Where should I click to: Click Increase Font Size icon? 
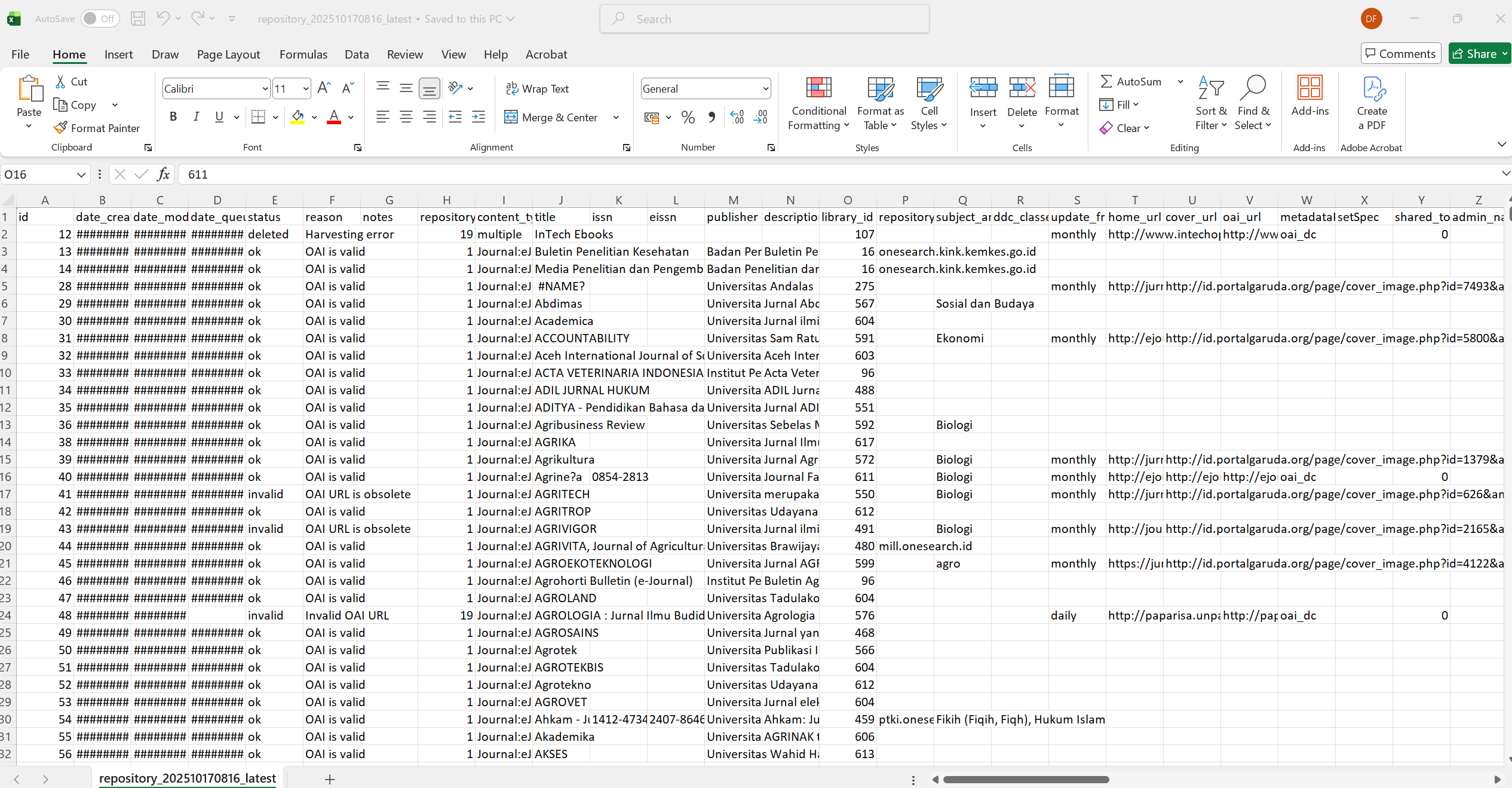click(324, 88)
